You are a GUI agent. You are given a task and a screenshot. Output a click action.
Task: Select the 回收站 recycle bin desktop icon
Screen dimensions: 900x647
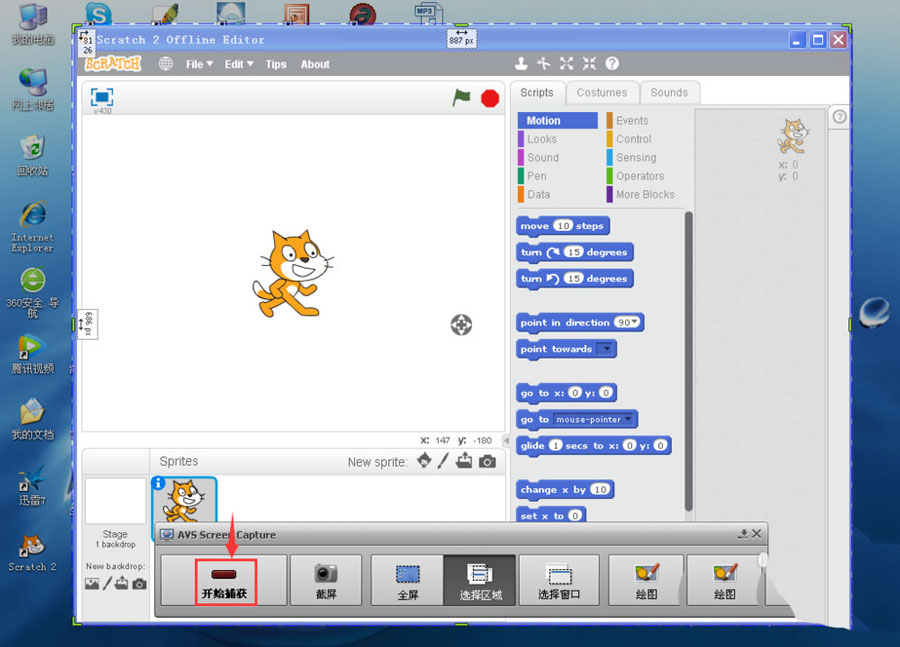click(33, 155)
